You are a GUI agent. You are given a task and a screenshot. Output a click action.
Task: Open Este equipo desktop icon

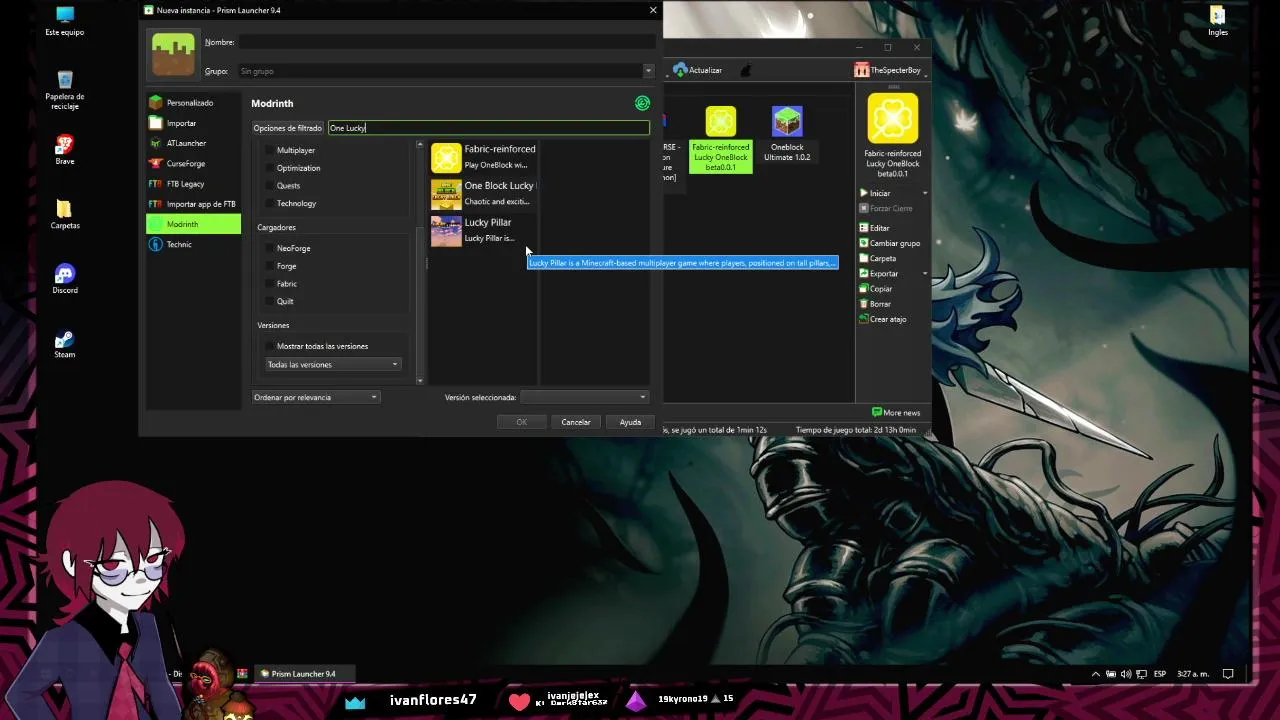tap(65, 21)
